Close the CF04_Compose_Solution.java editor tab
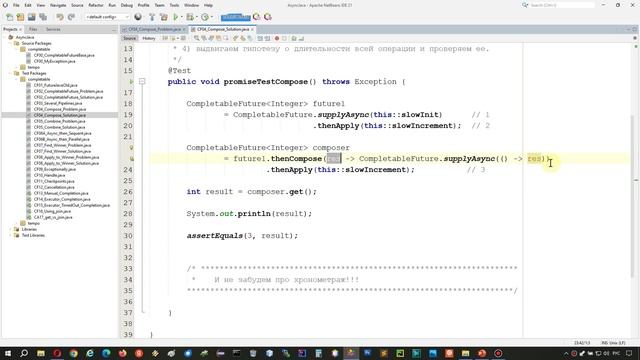 (x=252, y=29)
